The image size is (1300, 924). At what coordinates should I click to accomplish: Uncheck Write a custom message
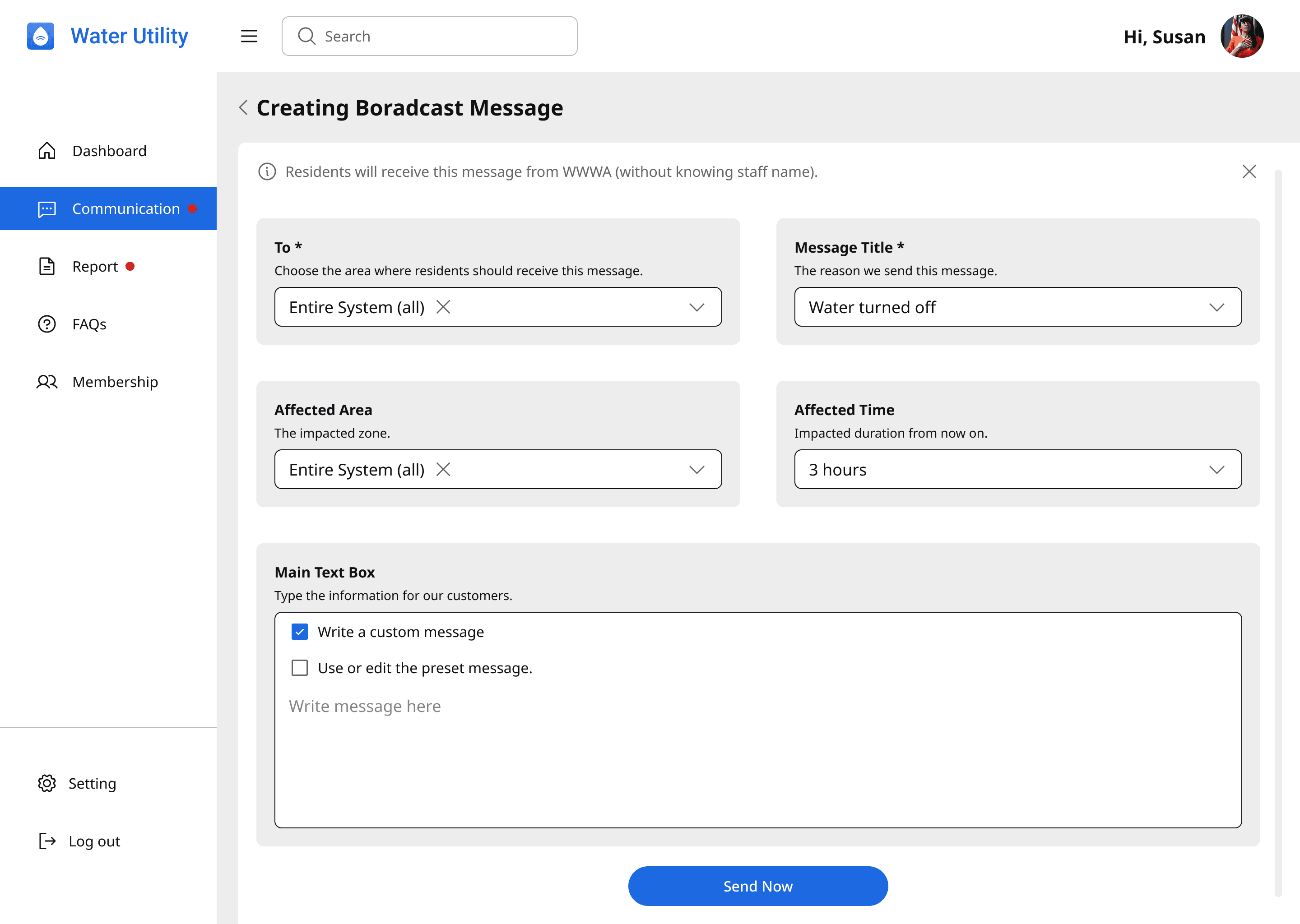tap(299, 632)
